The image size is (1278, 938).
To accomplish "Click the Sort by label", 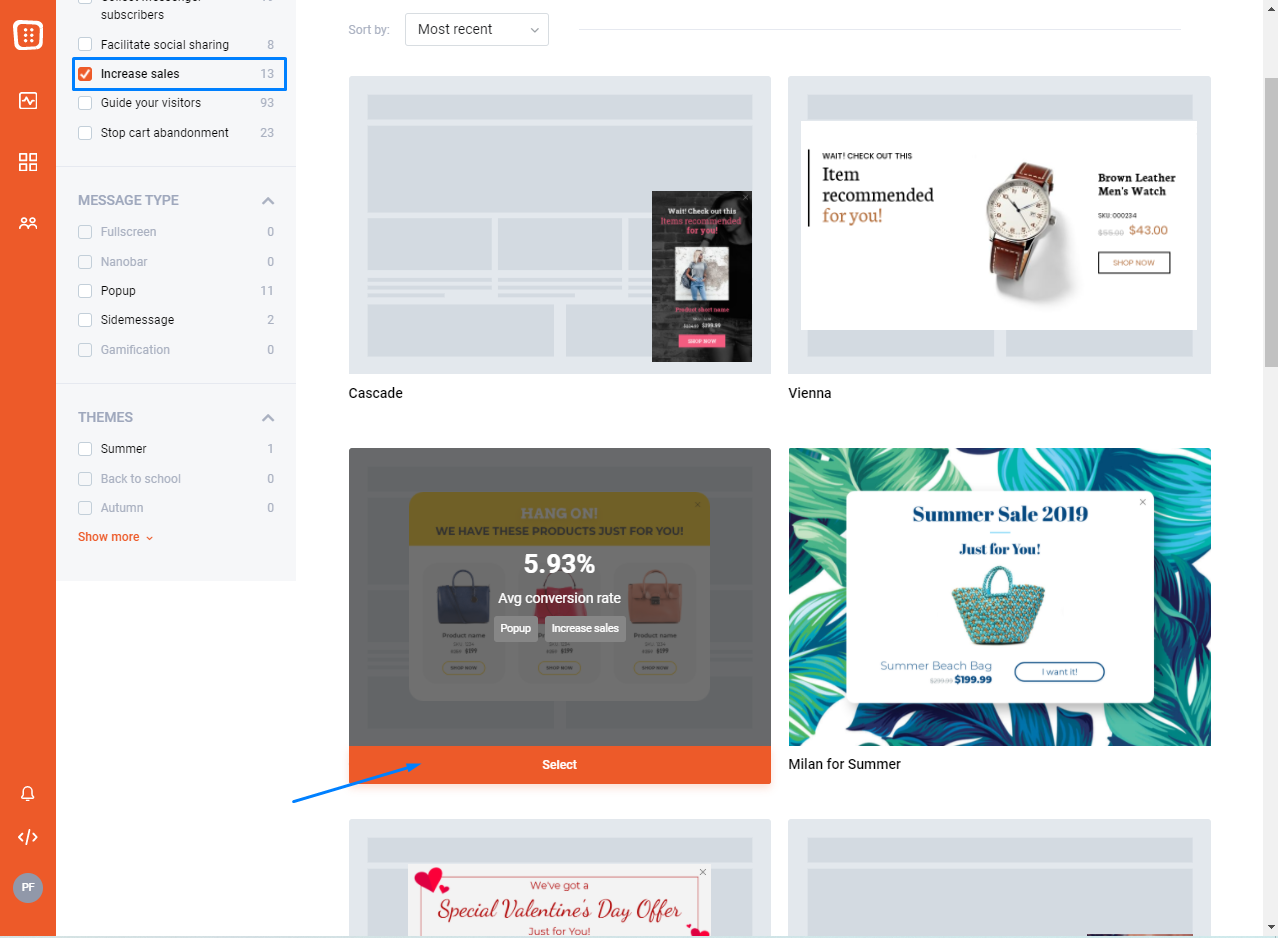I will pos(369,30).
